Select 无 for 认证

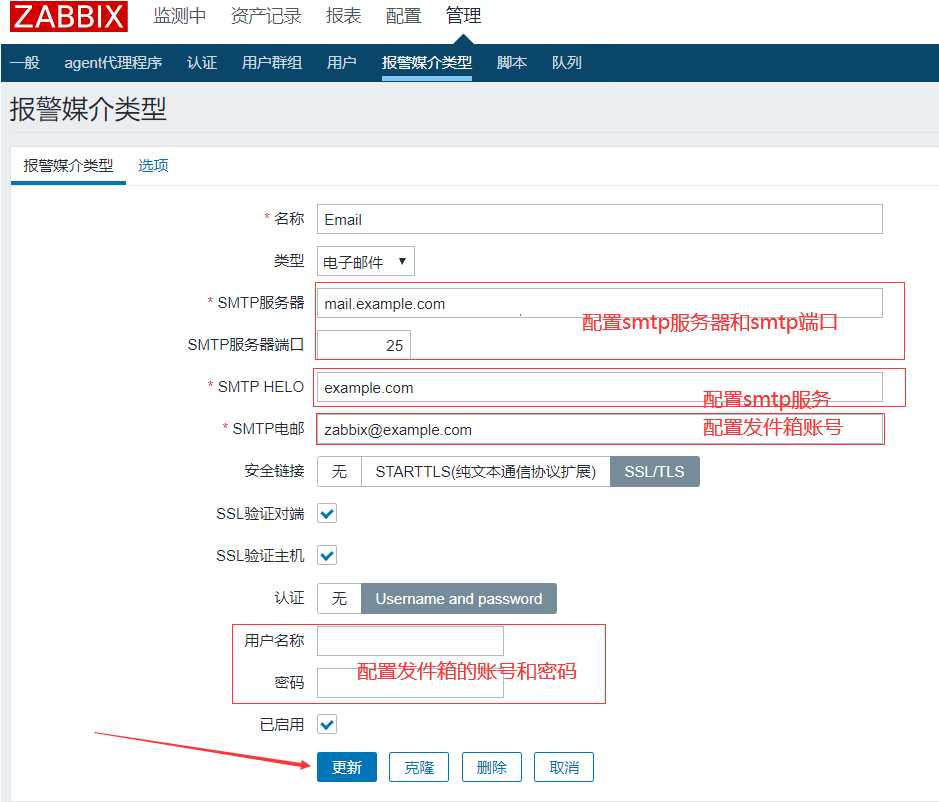pyautogui.click(x=340, y=598)
